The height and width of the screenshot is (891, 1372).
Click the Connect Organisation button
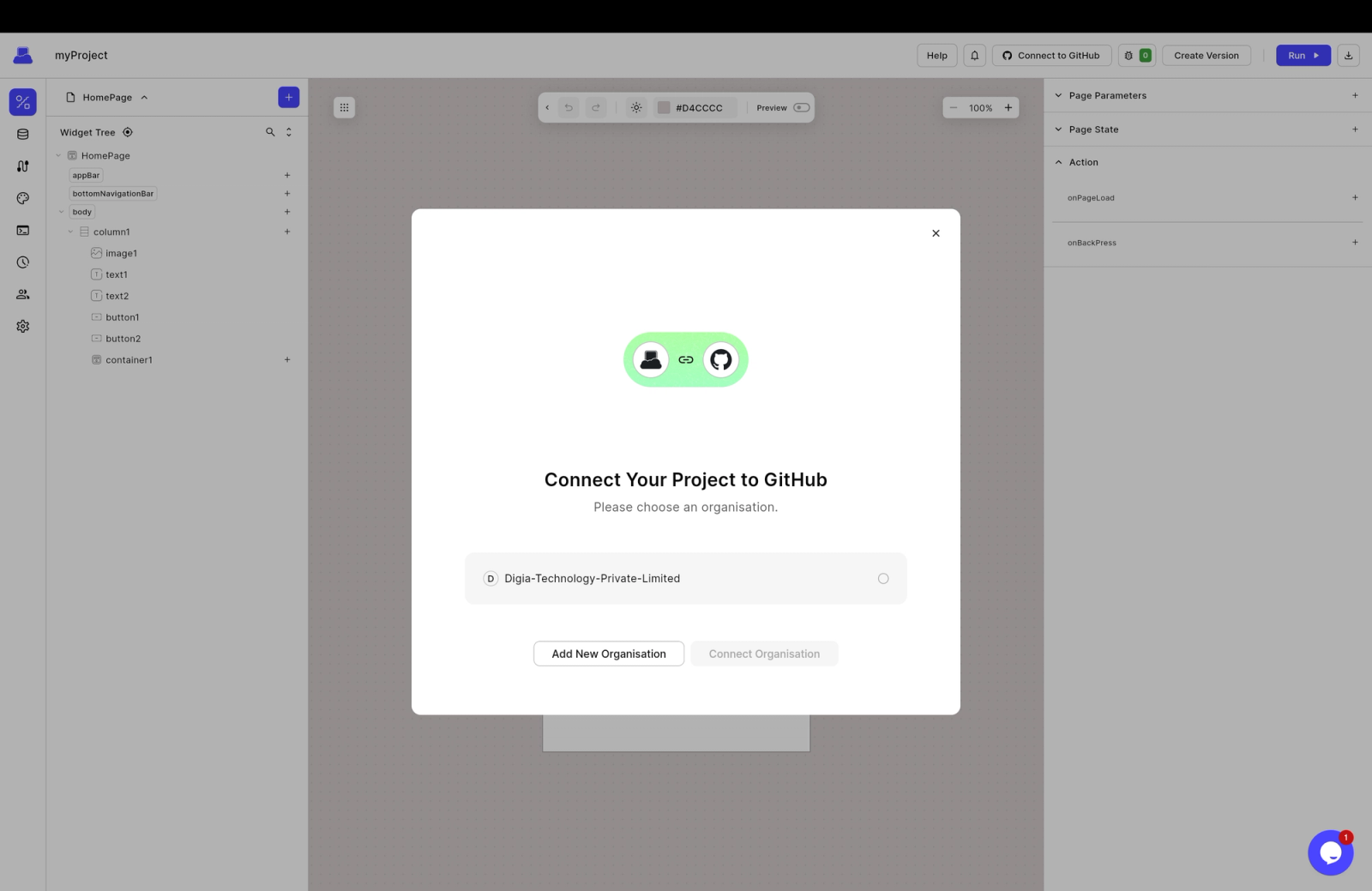(x=764, y=654)
